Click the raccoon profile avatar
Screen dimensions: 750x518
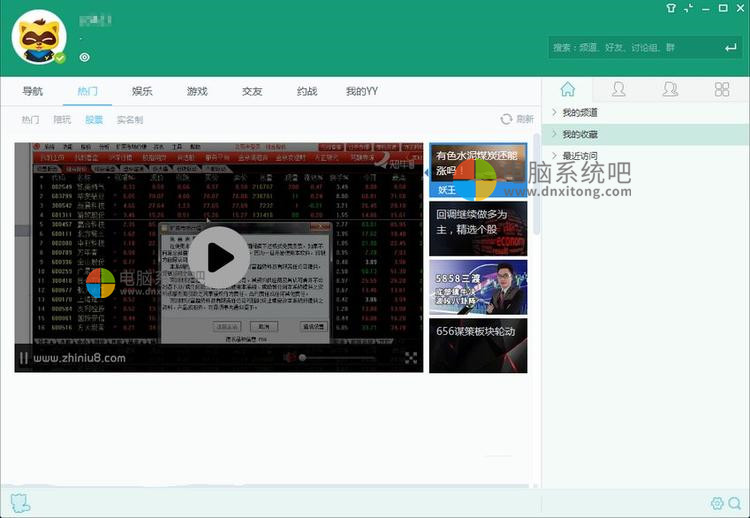[38, 38]
